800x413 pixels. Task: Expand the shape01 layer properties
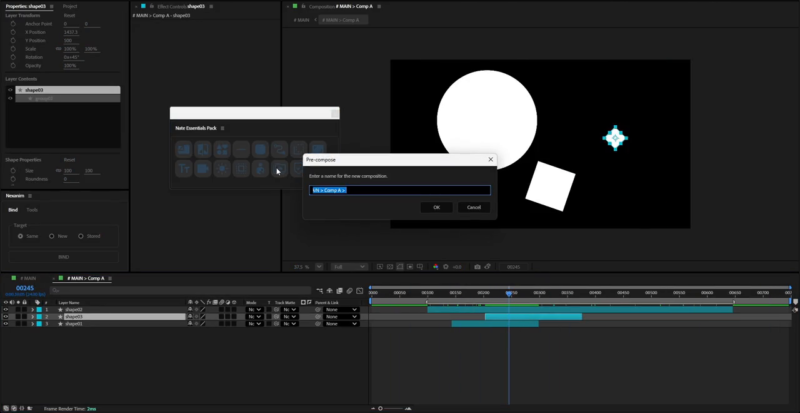click(33, 324)
